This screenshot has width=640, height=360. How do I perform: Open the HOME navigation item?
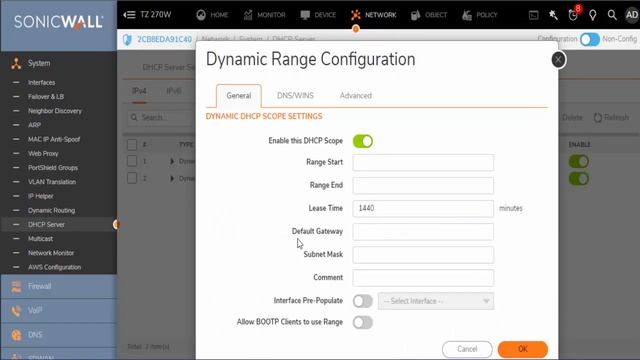pyautogui.click(x=212, y=15)
